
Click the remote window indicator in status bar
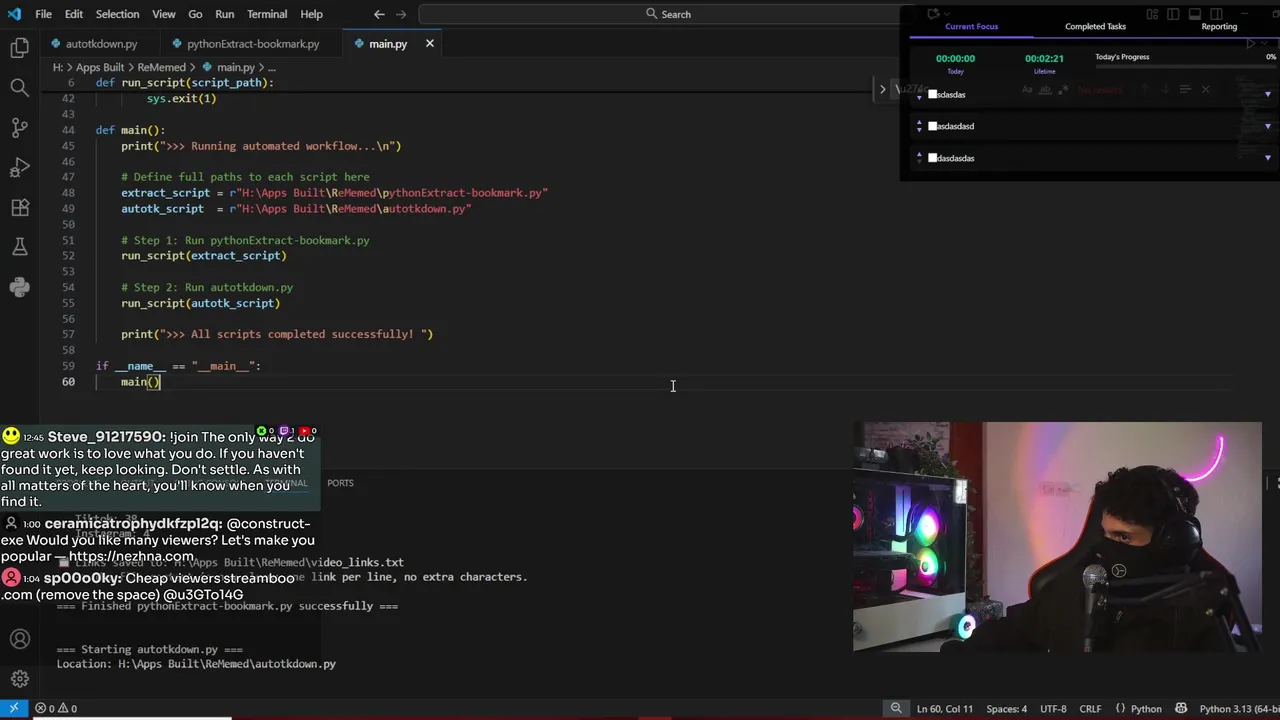14,708
